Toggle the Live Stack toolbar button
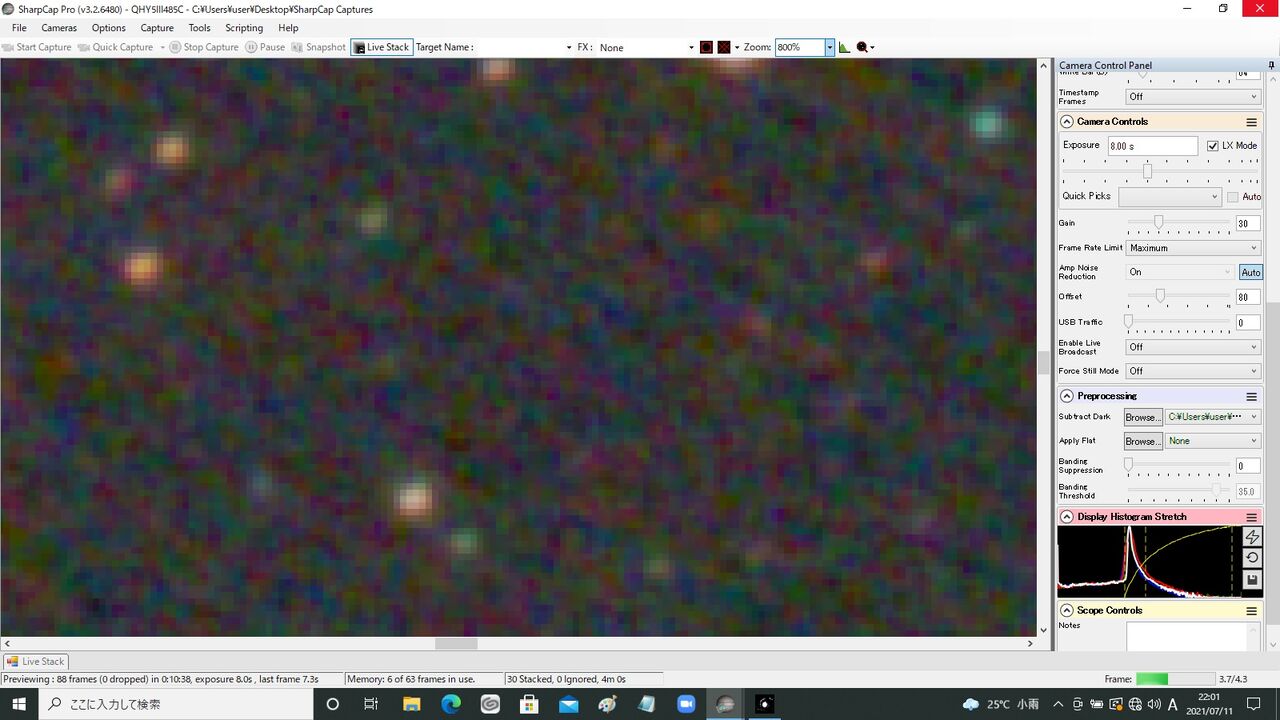 [x=381, y=47]
